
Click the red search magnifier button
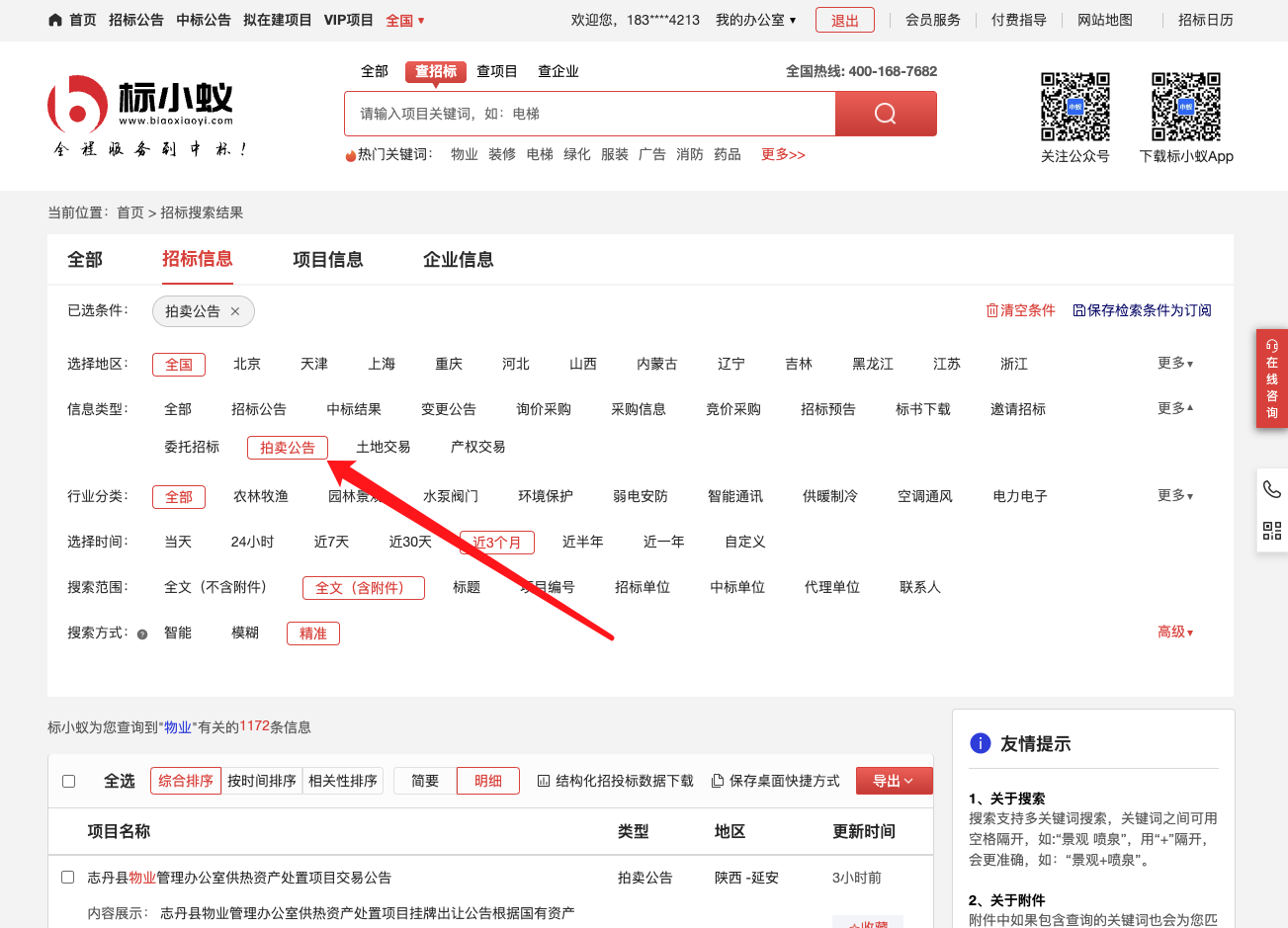click(885, 114)
